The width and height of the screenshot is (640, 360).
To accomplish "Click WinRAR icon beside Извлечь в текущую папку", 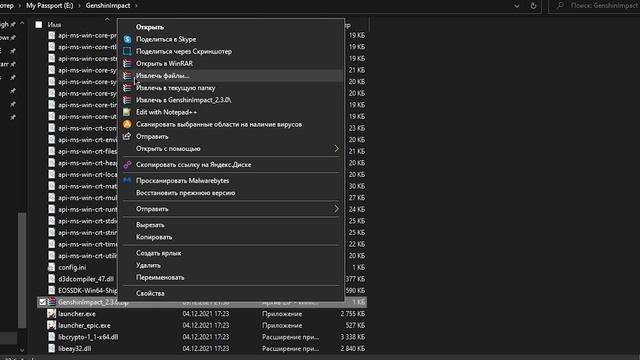I will click(127, 88).
